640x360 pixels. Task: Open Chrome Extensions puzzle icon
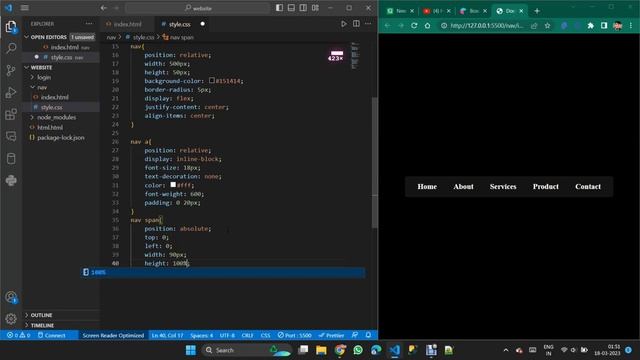tap(590, 25)
